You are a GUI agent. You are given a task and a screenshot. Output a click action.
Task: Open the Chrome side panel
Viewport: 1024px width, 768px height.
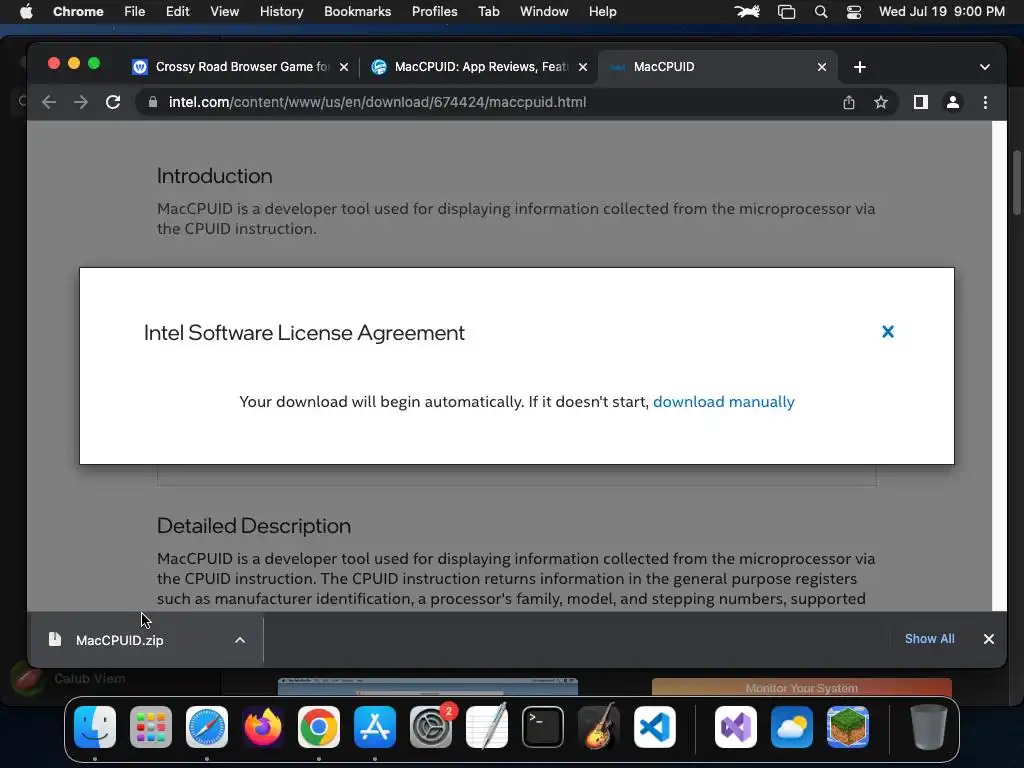point(920,103)
